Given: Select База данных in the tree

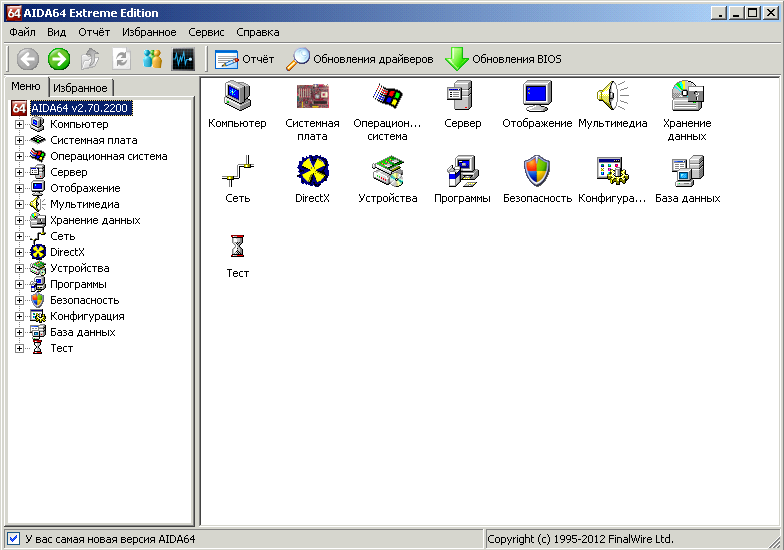Looking at the screenshot, I should coord(82,332).
